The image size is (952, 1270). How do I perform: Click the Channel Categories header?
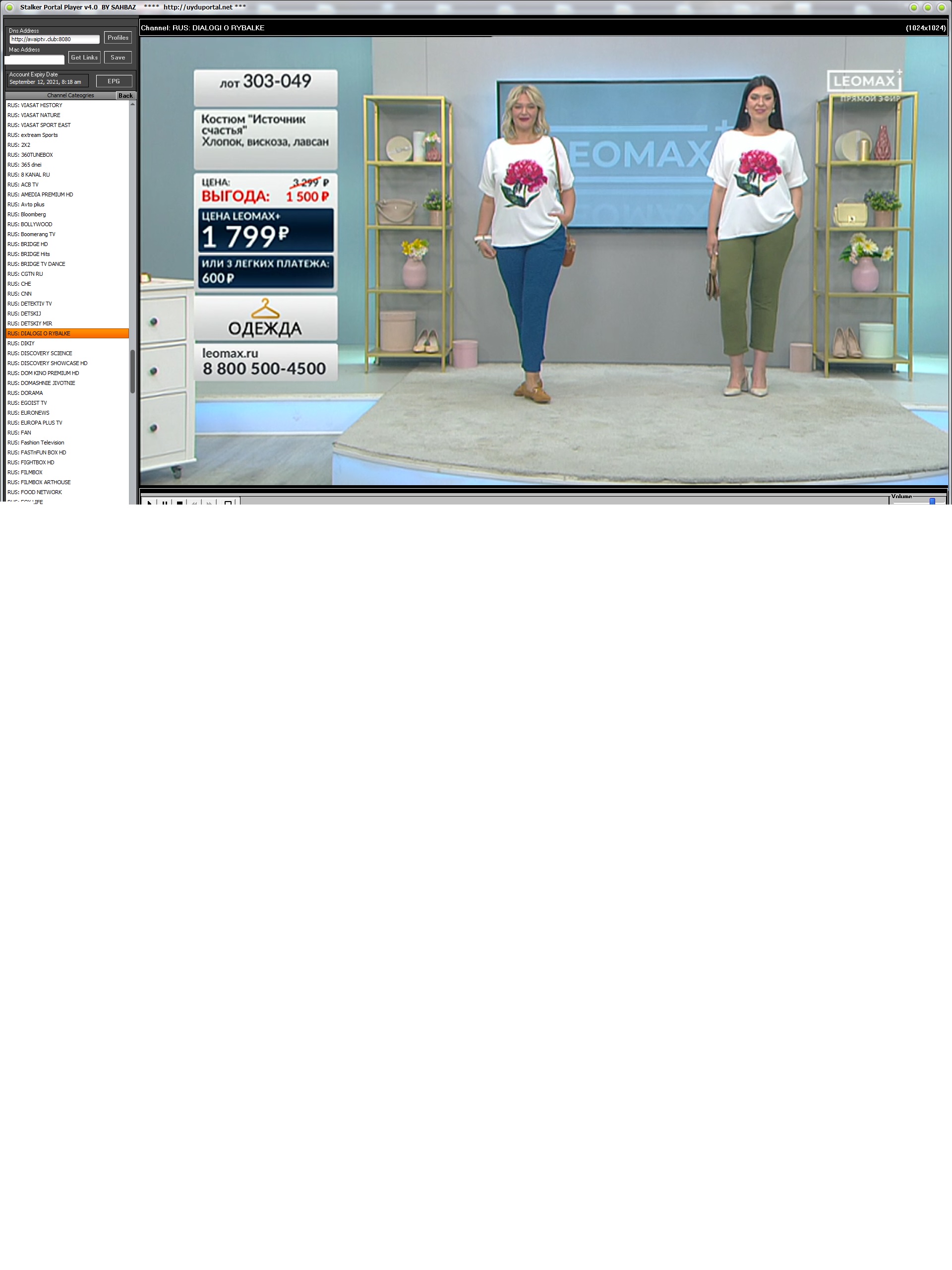pyautogui.click(x=70, y=95)
